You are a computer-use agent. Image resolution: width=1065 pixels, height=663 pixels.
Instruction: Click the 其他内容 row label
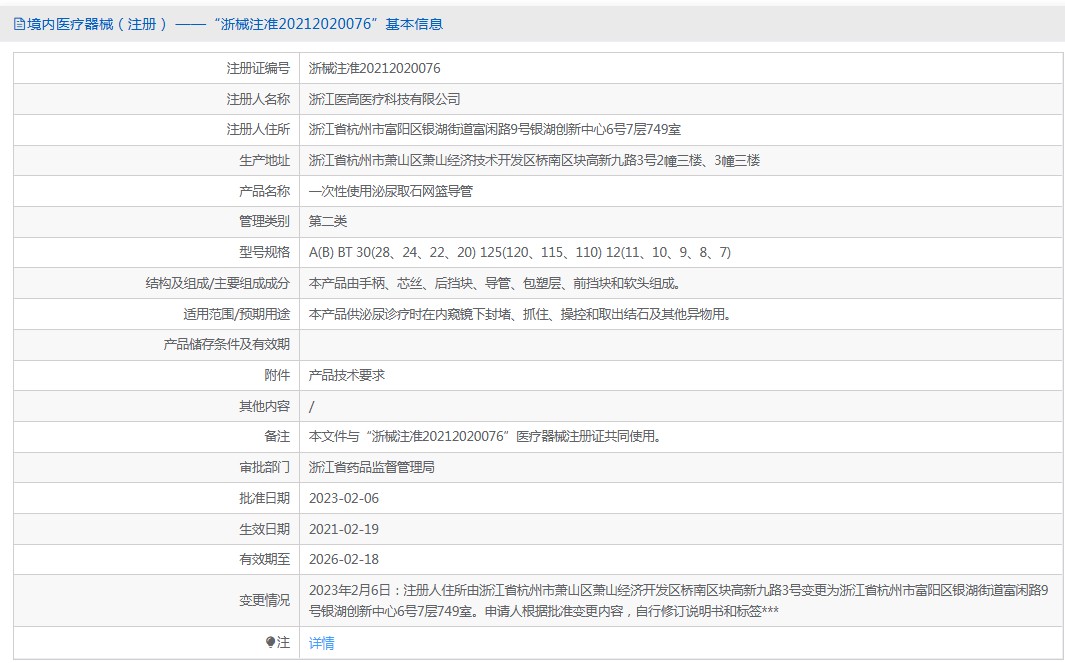264,406
